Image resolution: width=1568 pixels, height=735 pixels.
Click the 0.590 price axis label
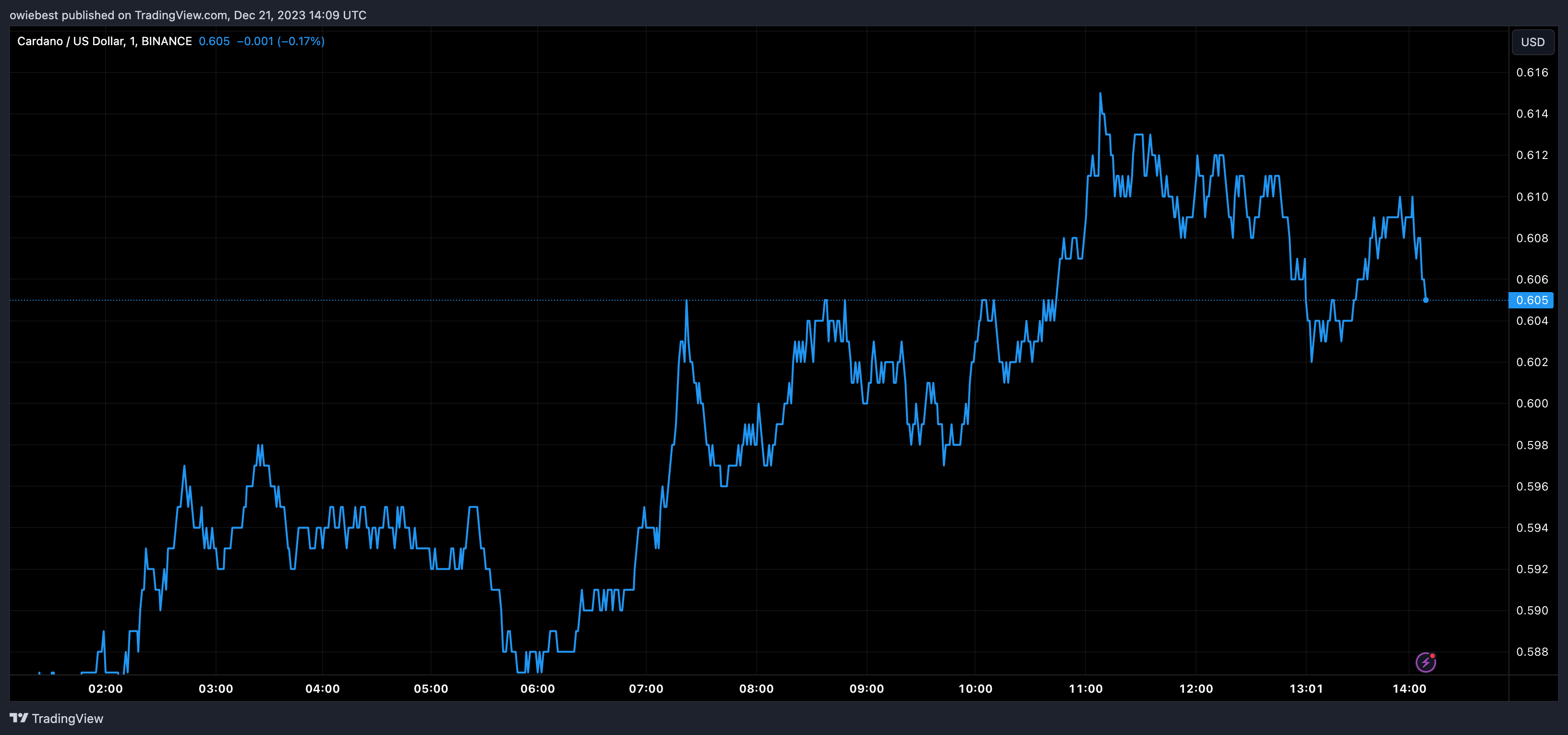[x=1532, y=611]
